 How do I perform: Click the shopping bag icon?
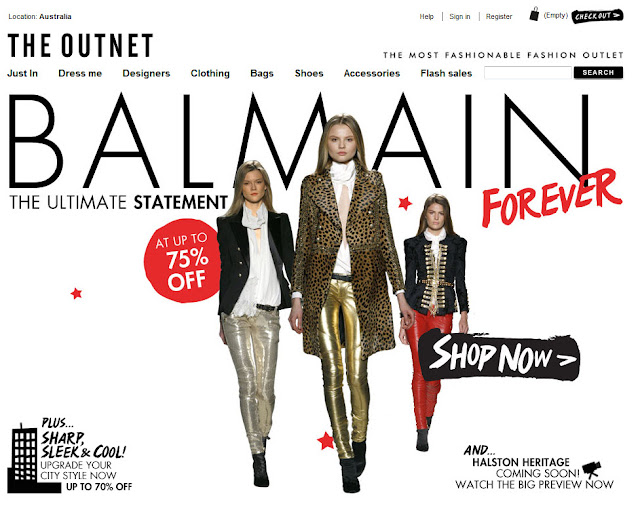coord(534,14)
